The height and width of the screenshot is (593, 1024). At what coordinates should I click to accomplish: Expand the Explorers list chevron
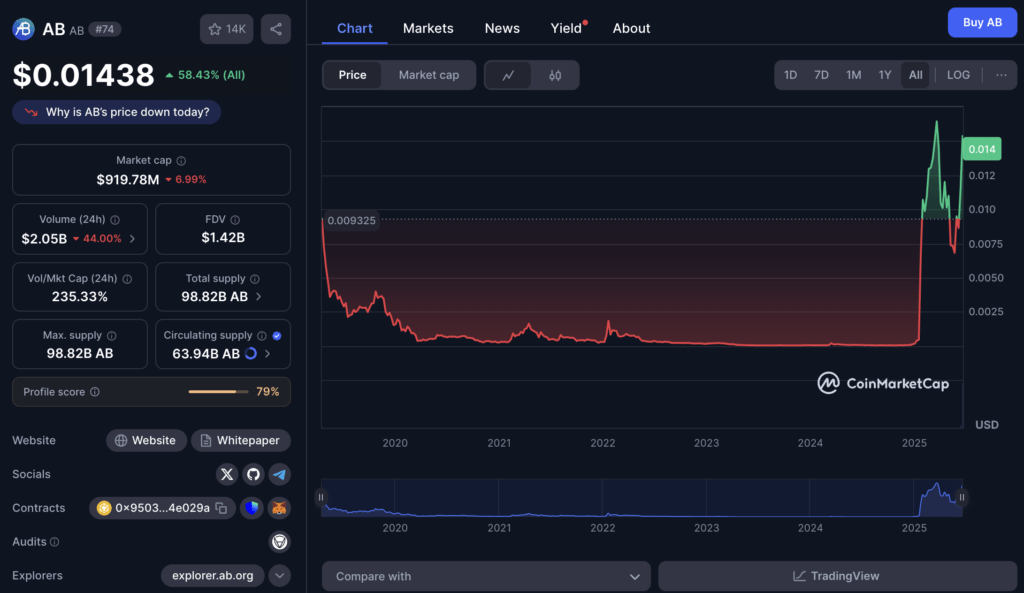(x=280, y=575)
